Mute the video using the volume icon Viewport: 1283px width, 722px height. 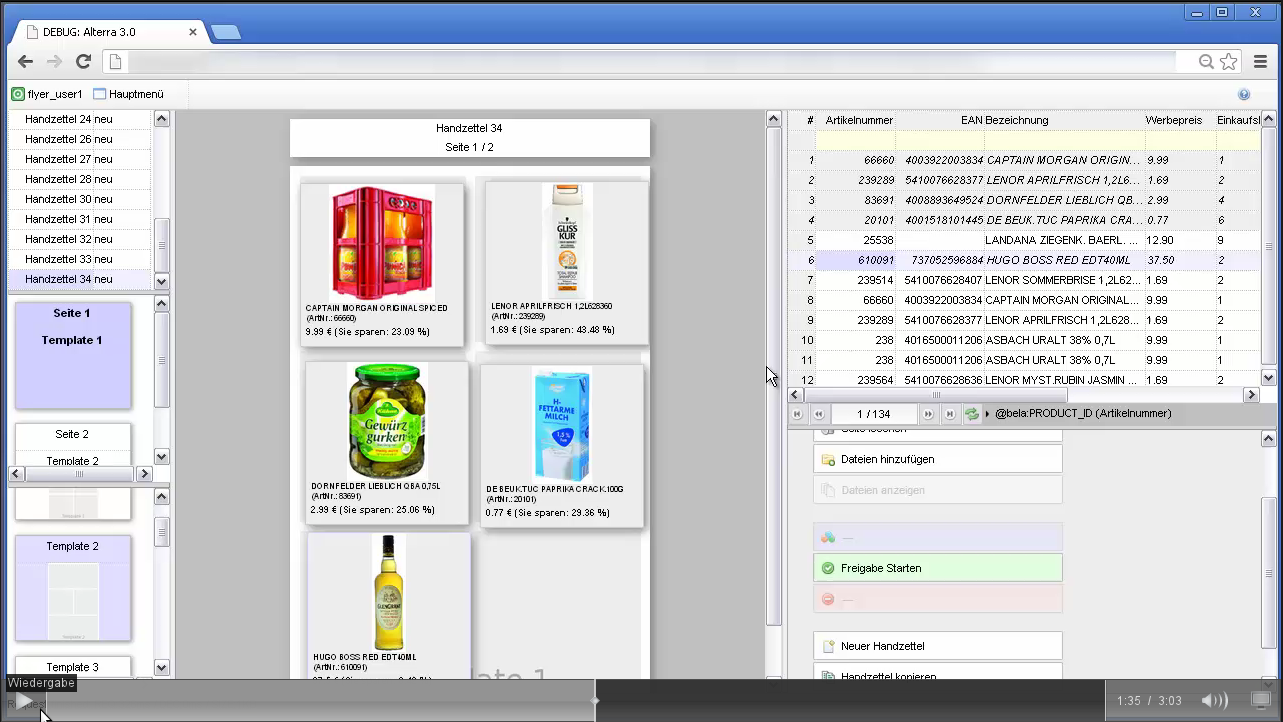[x=1213, y=701]
